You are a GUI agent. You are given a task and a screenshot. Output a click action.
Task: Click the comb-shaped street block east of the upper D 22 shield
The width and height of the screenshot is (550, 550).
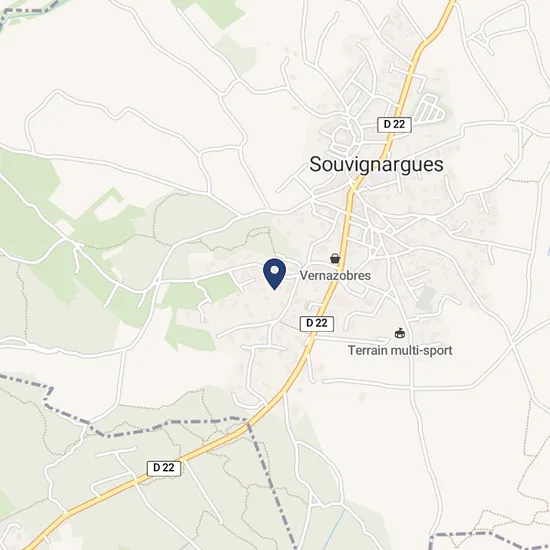click(x=431, y=108)
